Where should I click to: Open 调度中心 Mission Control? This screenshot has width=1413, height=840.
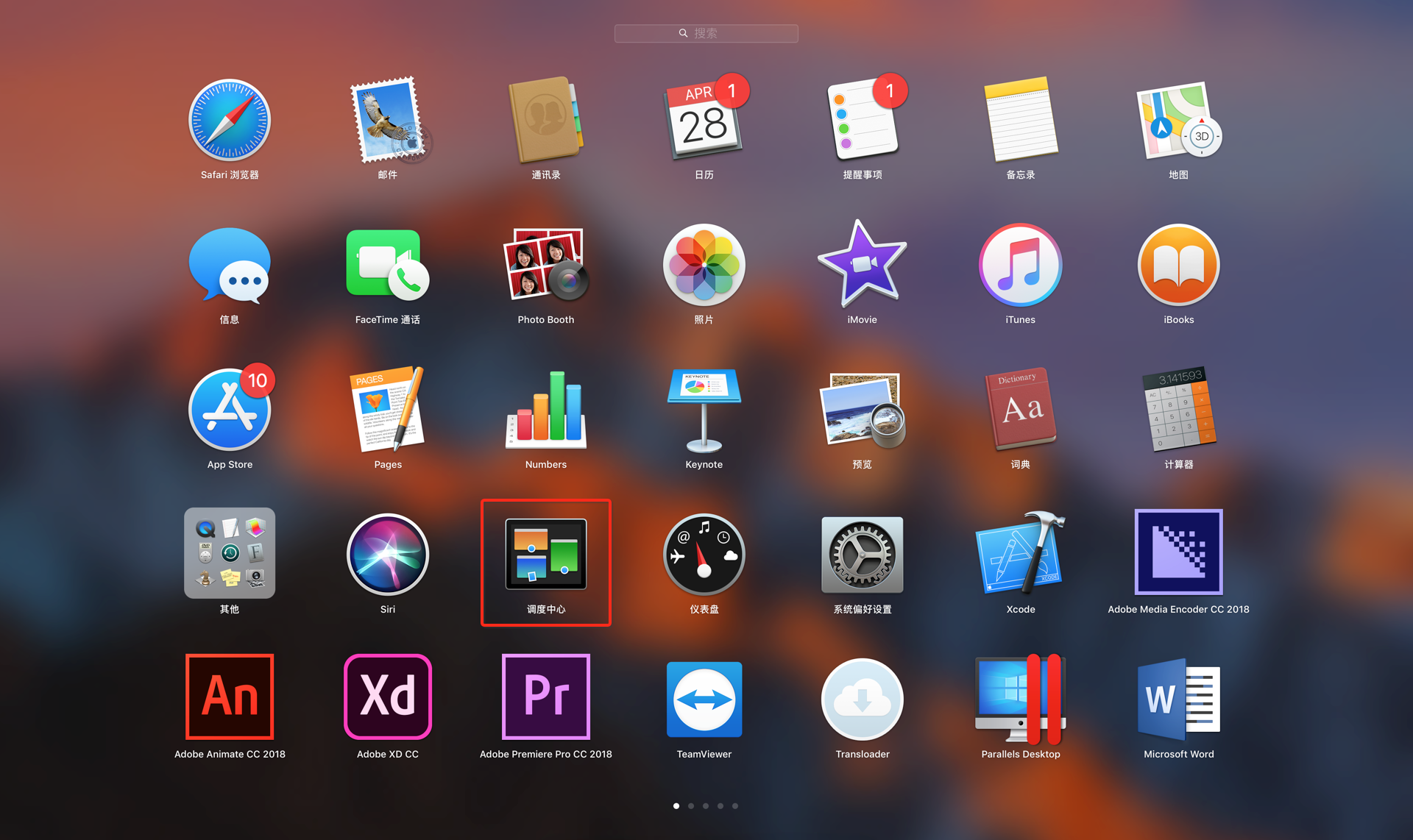point(546,555)
